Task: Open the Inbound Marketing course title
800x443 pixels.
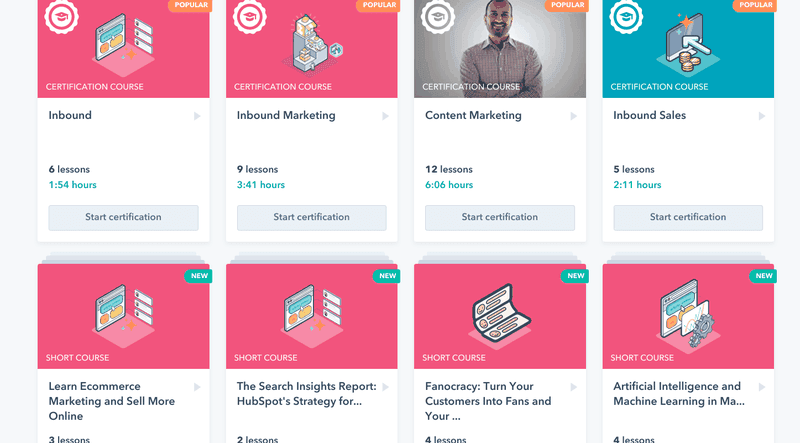Action: click(x=286, y=116)
